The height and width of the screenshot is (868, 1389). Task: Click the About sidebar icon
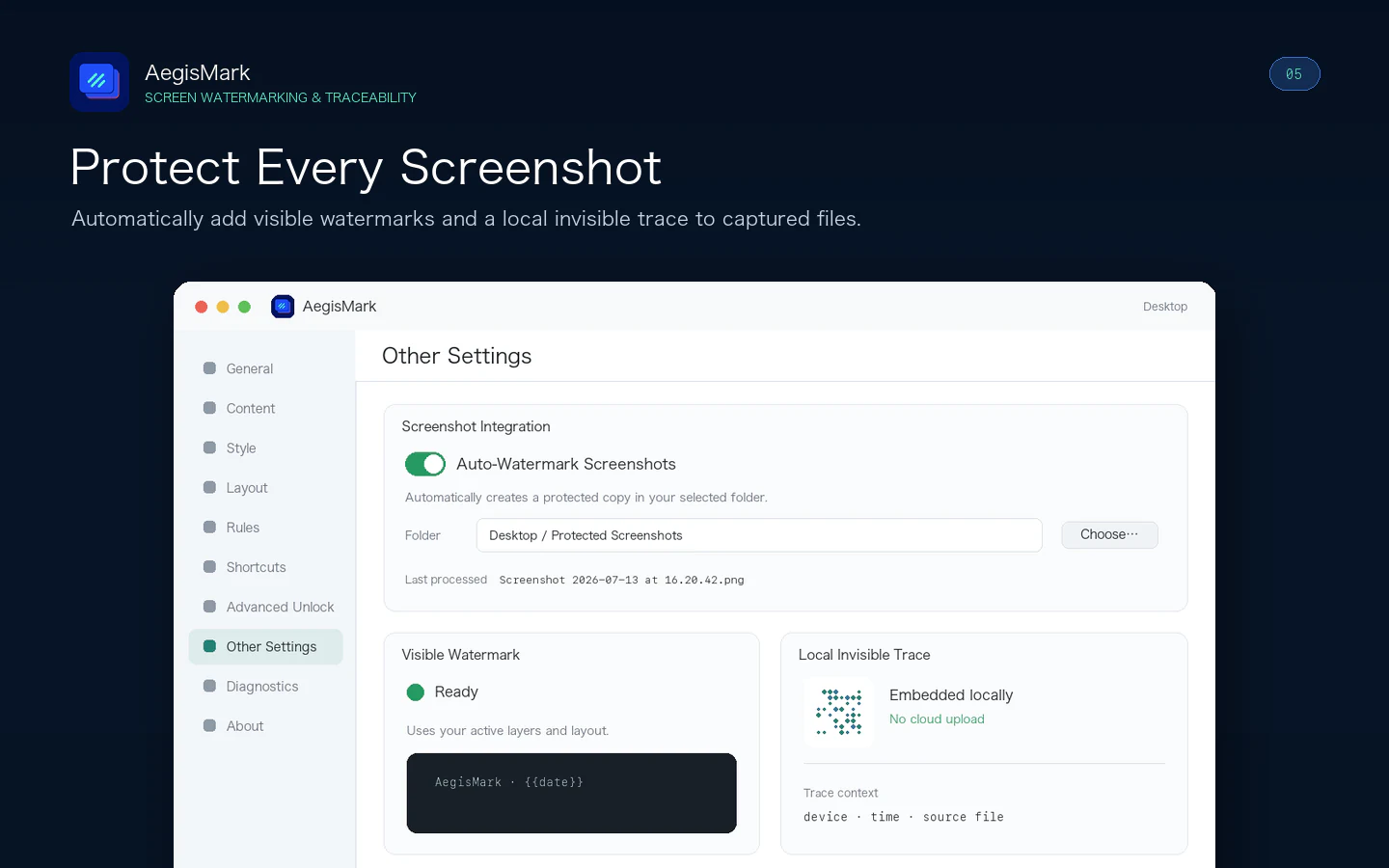(x=209, y=725)
